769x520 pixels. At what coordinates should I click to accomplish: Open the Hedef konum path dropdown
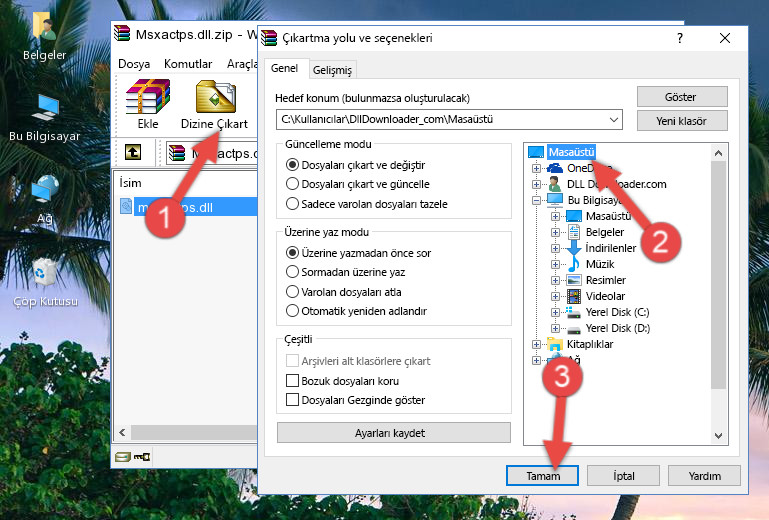click(614, 119)
